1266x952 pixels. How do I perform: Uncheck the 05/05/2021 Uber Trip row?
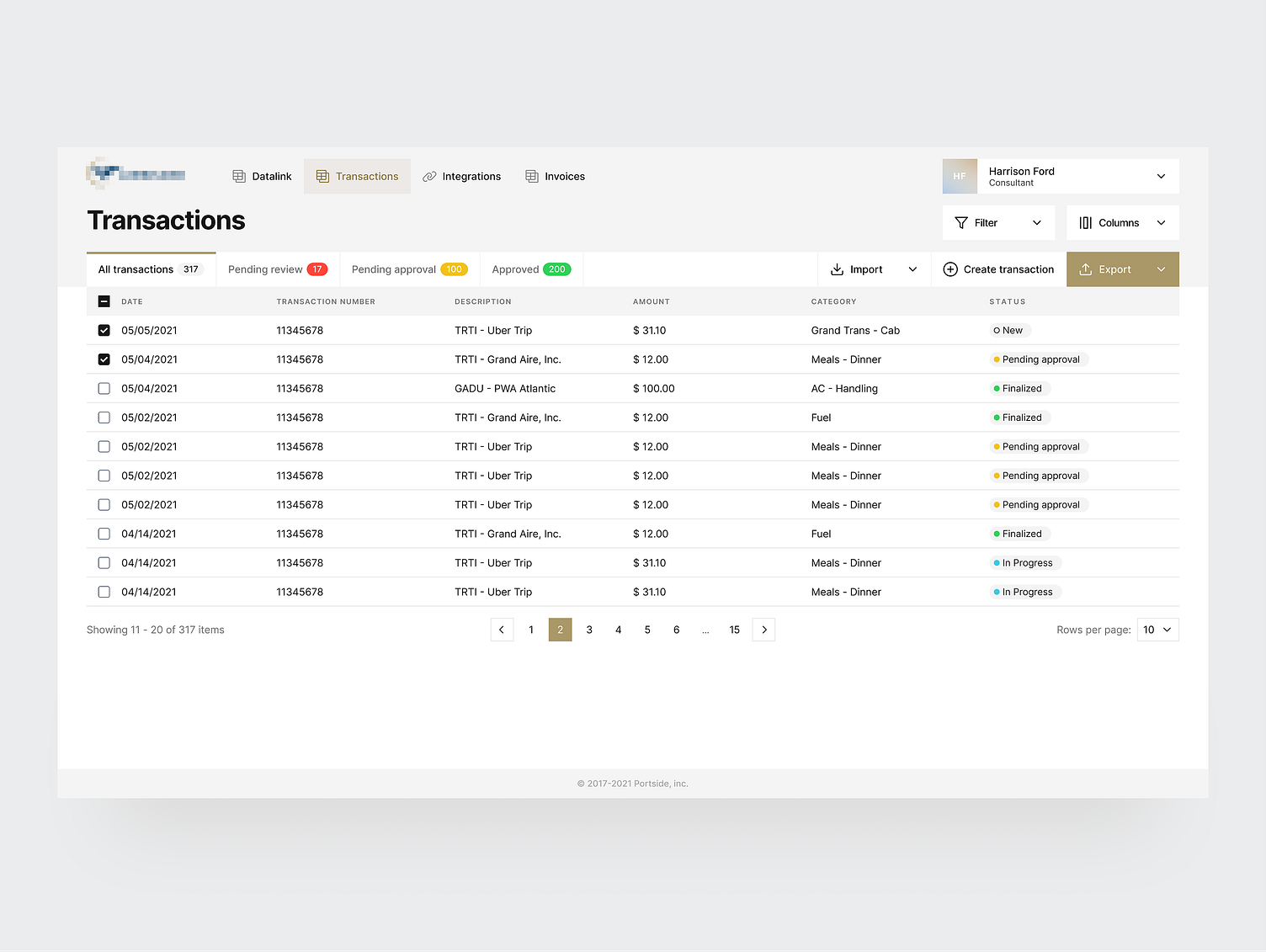tap(104, 330)
